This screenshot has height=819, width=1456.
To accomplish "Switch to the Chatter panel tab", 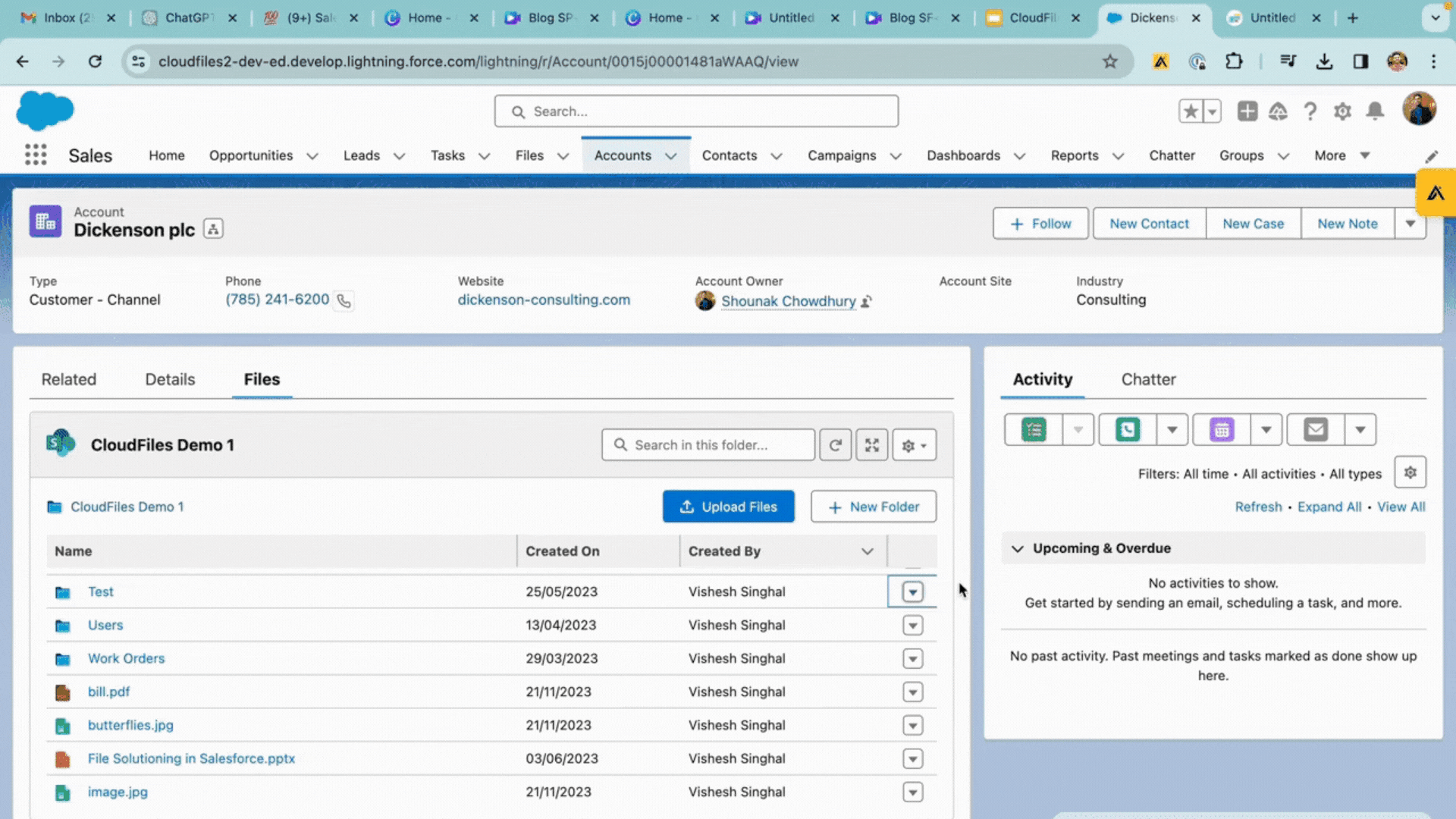I will (x=1148, y=379).
